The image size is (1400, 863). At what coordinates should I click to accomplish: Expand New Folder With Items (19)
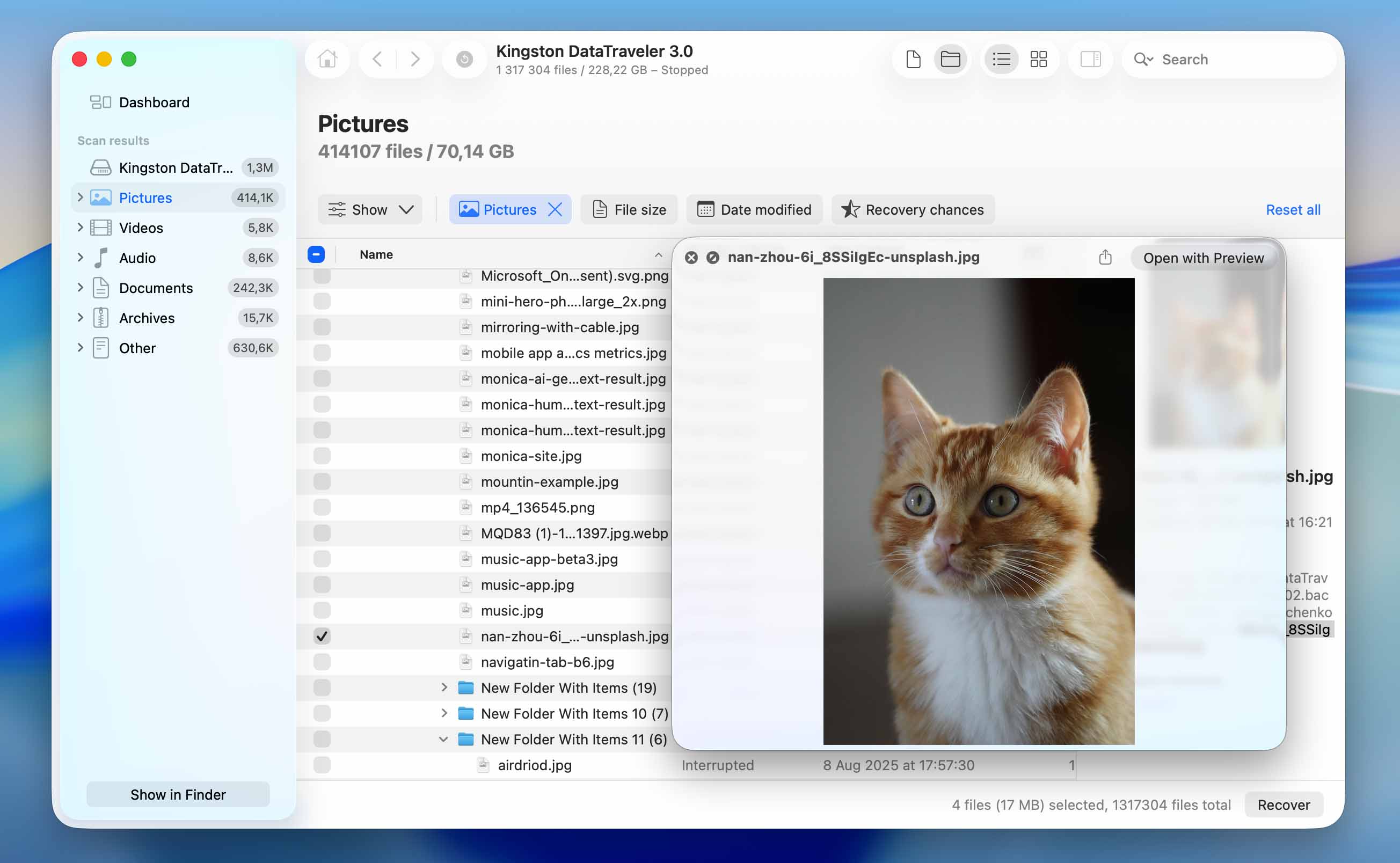click(444, 687)
